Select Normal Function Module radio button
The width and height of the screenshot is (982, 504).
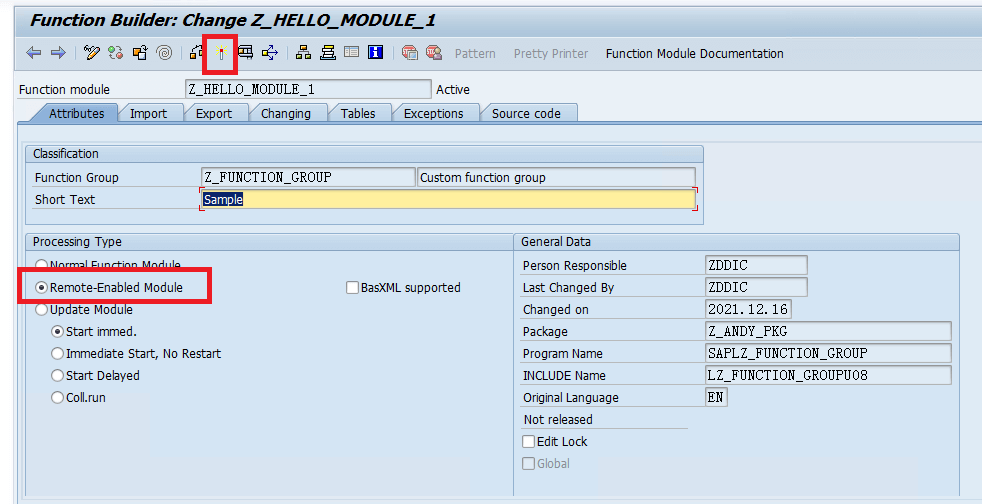[x=42, y=266]
